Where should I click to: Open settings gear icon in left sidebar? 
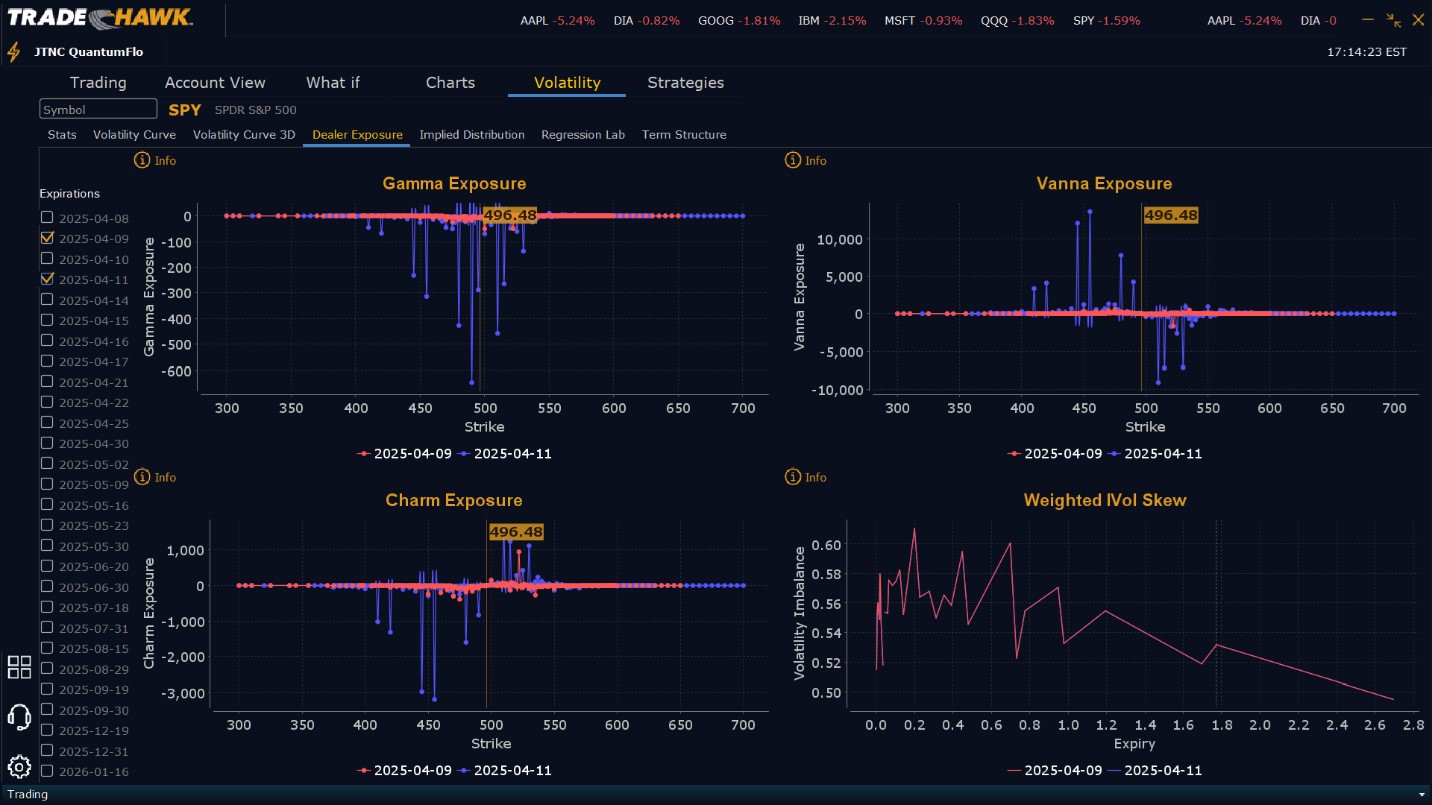(x=19, y=767)
